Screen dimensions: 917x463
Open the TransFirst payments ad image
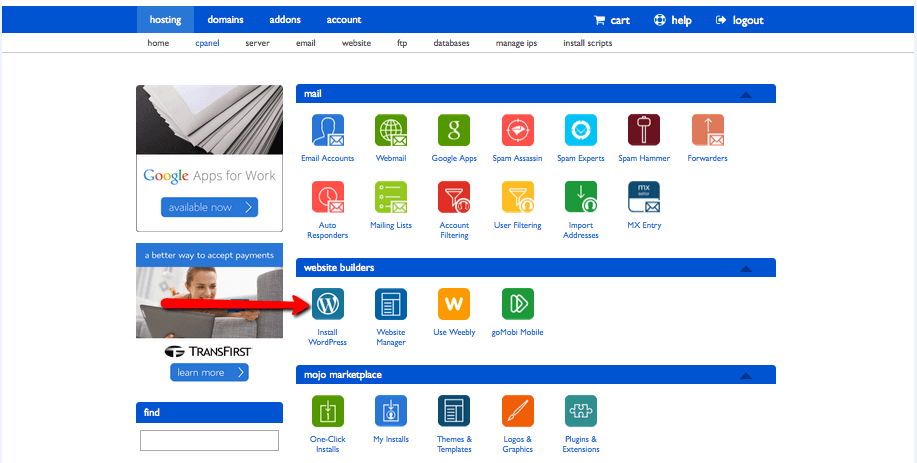tap(209, 302)
